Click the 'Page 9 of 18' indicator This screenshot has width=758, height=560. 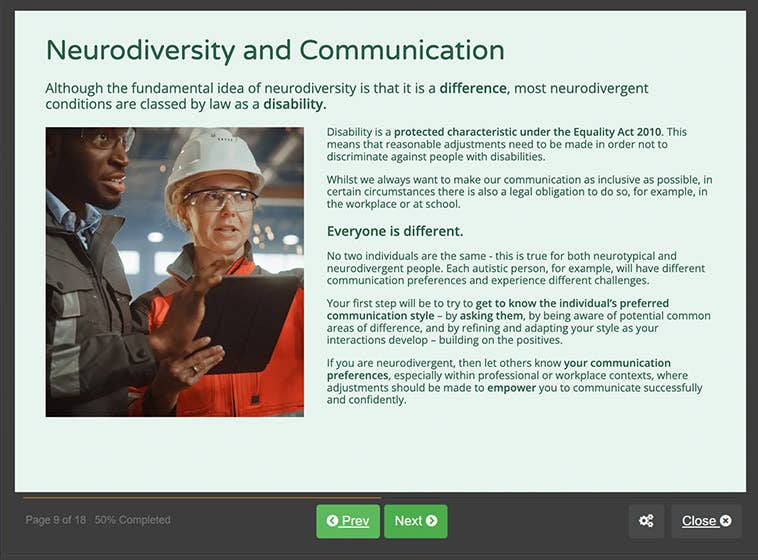[56, 520]
